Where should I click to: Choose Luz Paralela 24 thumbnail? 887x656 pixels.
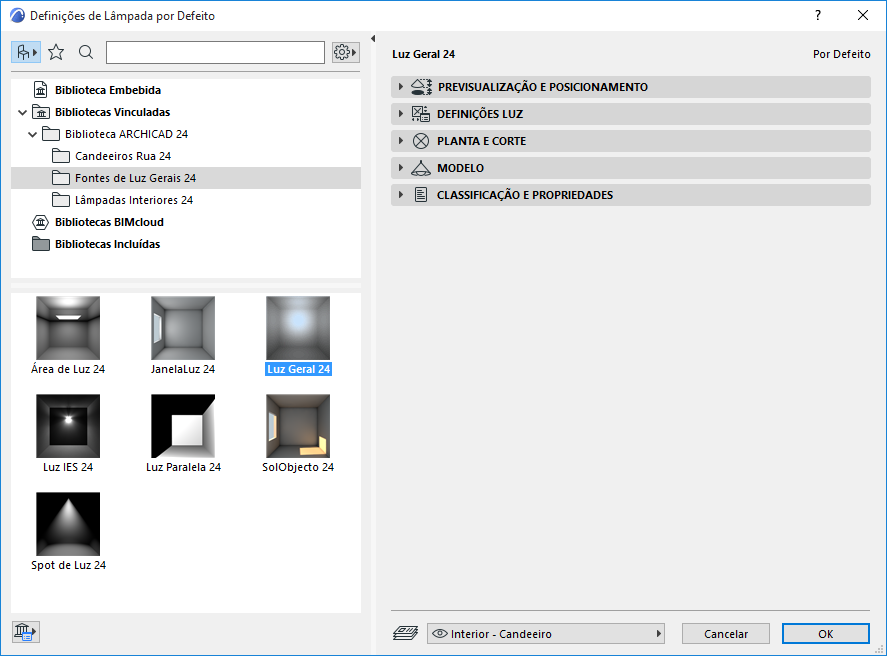[x=183, y=426]
